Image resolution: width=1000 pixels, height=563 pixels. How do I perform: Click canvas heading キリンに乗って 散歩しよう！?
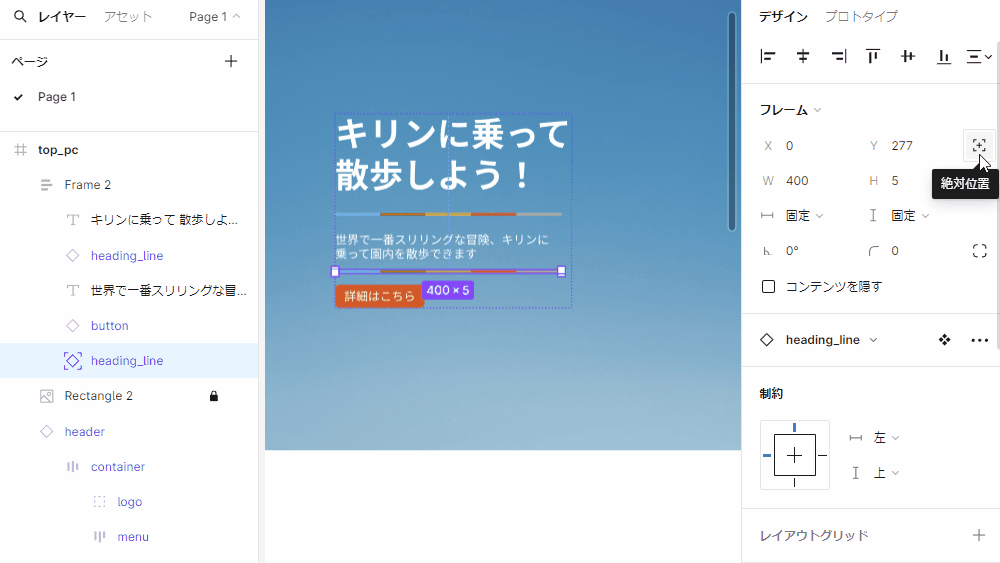point(452,154)
